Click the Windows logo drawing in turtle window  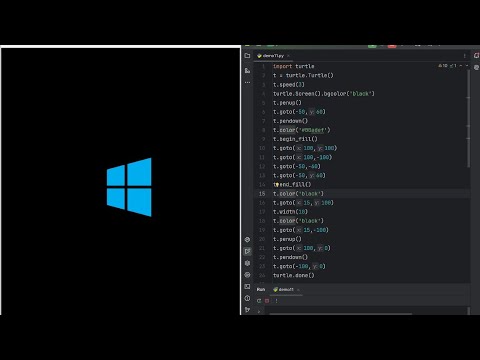[x=129, y=187]
